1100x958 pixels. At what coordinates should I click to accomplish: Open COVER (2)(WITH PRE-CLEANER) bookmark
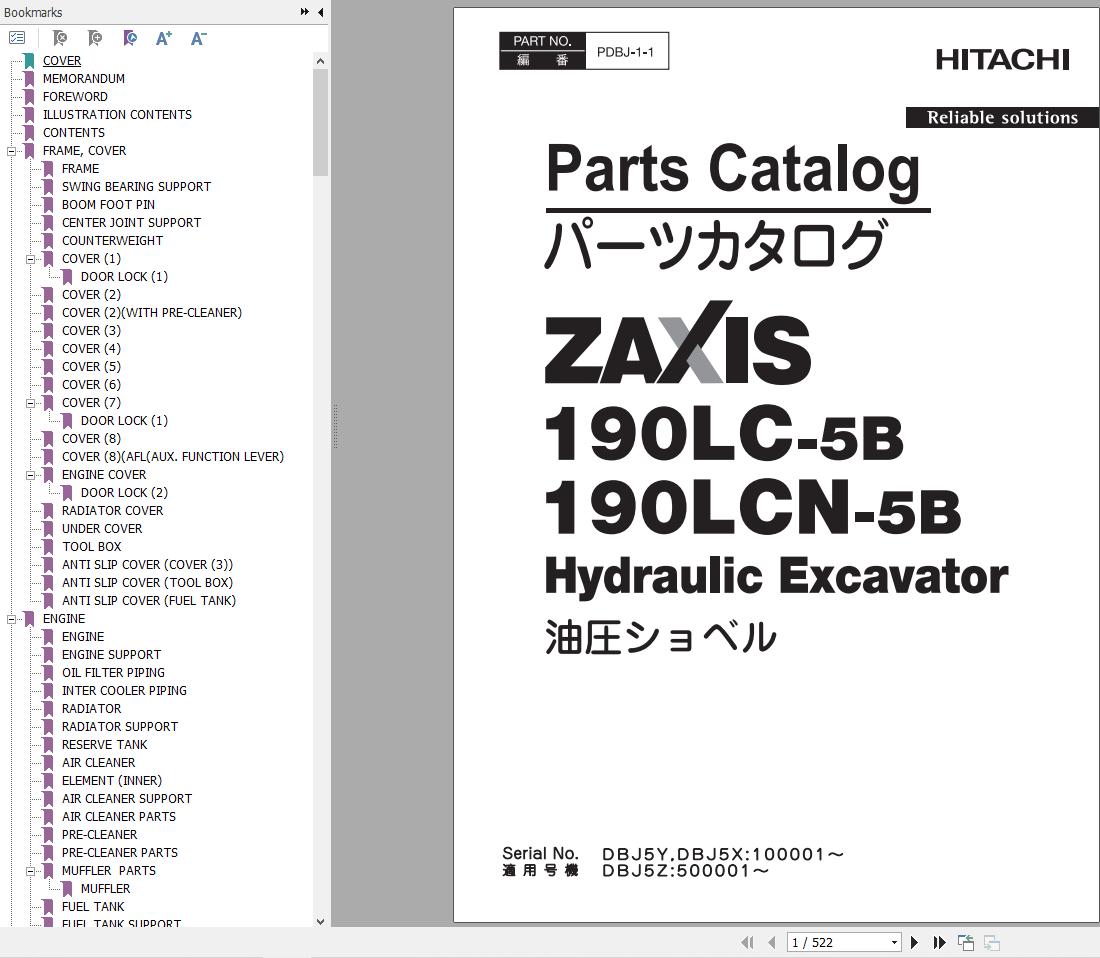tap(152, 313)
